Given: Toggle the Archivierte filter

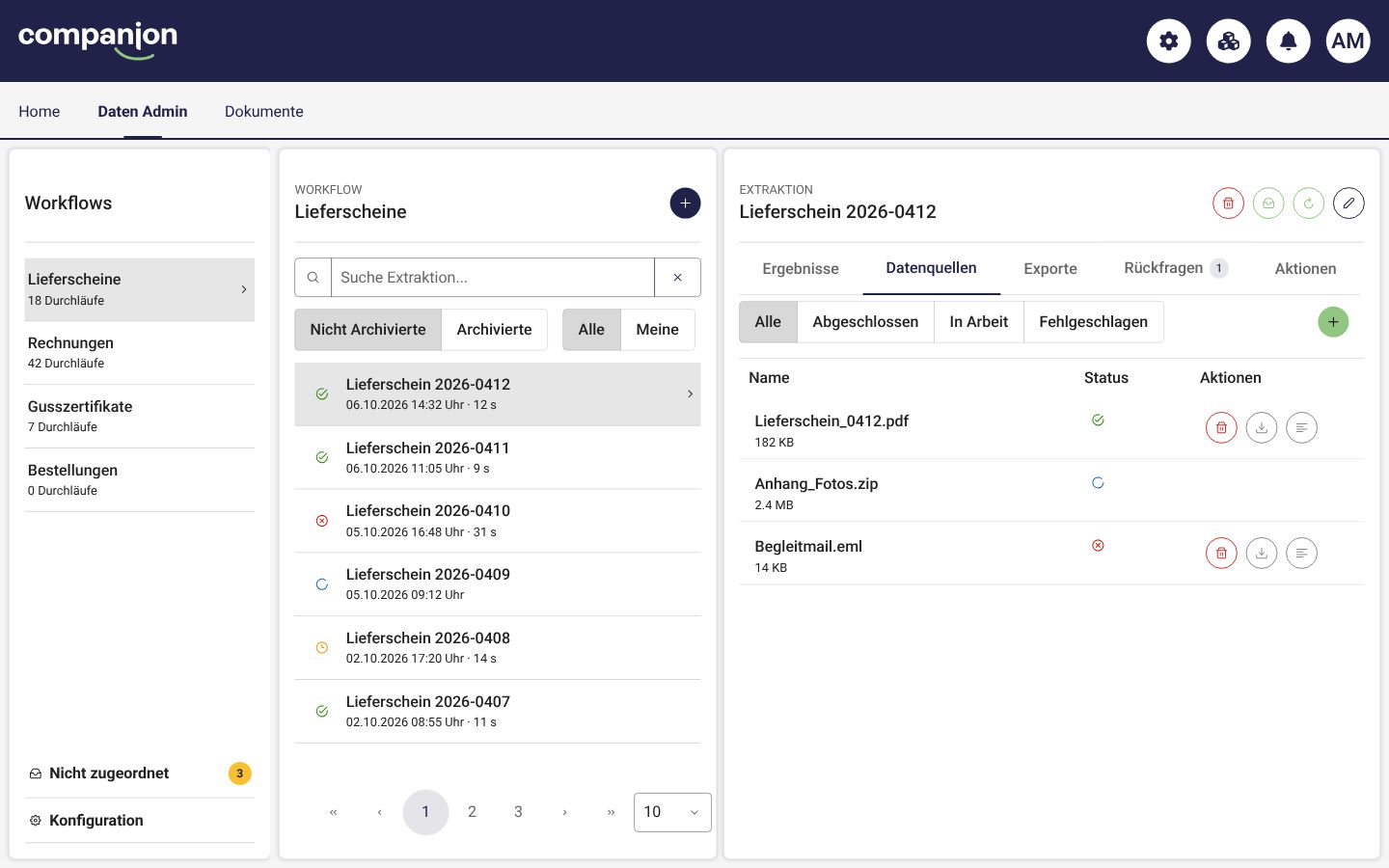Looking at the screenshot, I should (495, 330).
